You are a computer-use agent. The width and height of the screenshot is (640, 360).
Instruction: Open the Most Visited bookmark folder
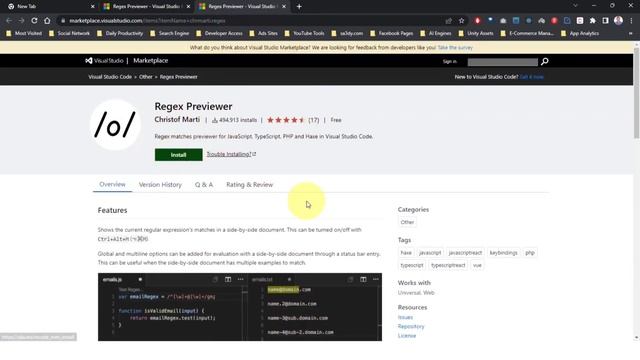(24, 33)
